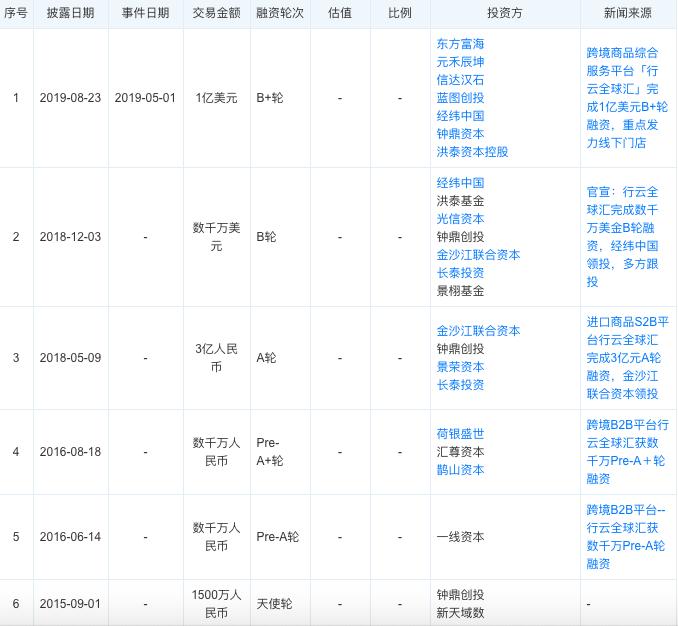
Task: Click 长泰投资 in the B轮 row
Action: 460,273
